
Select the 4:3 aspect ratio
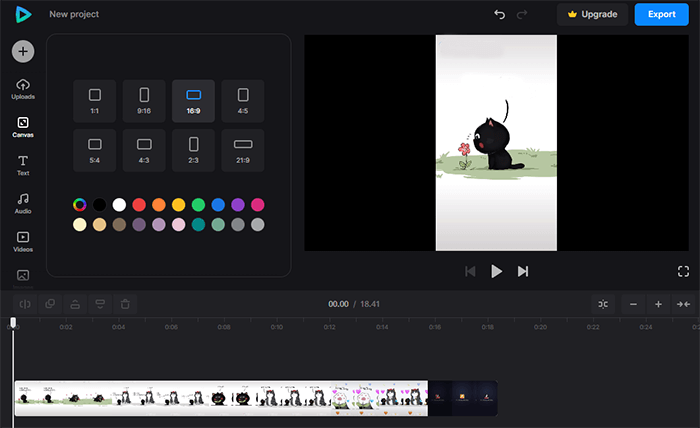pos(144,150)
